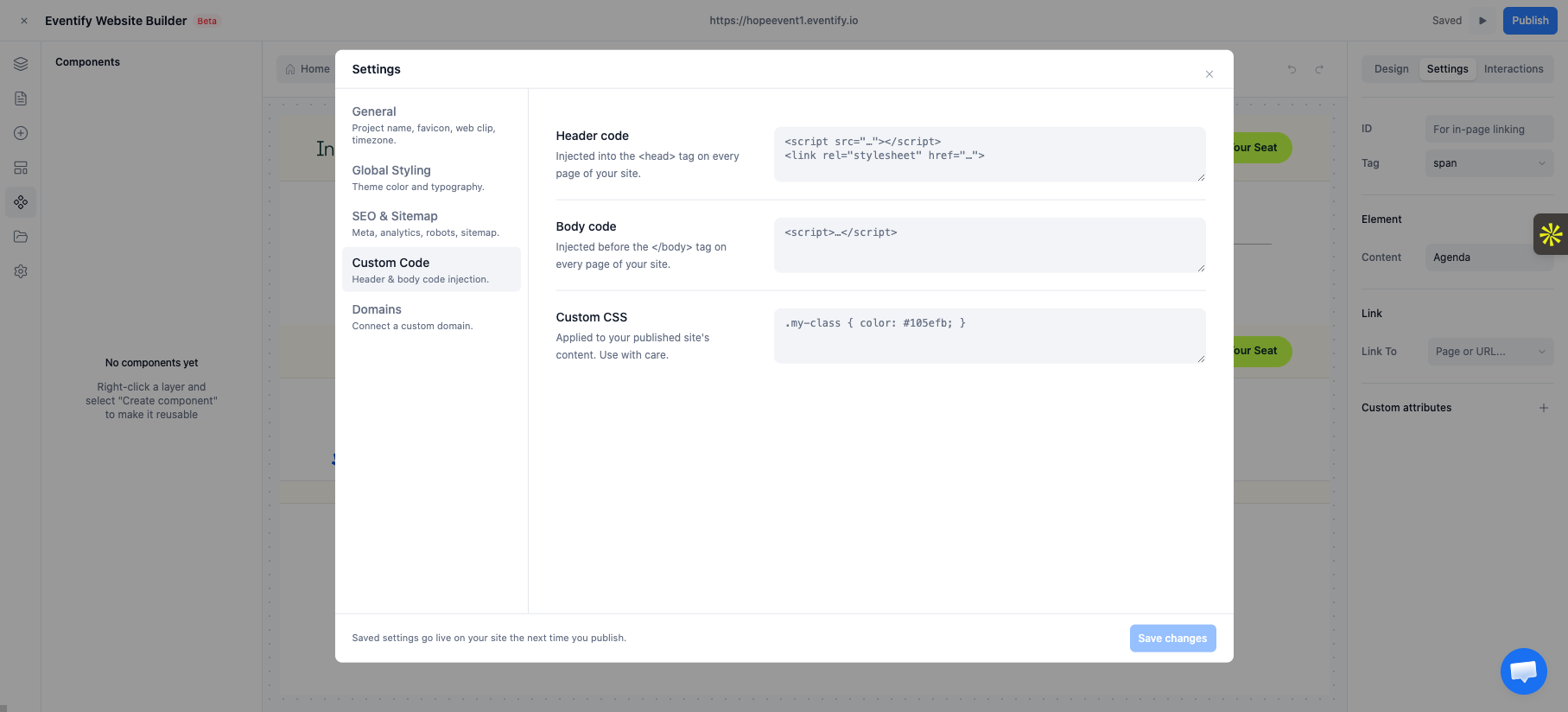
Task: Switch to the Settings tab in right panel
Action: click(x=1447, y=69)
